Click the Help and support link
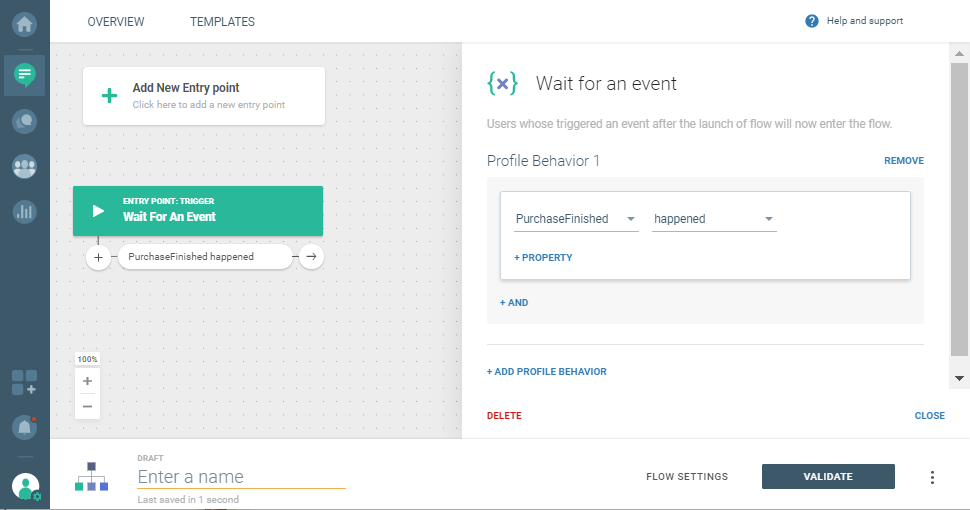The width and height of the screenshot is (970, 510). (854, 21)
